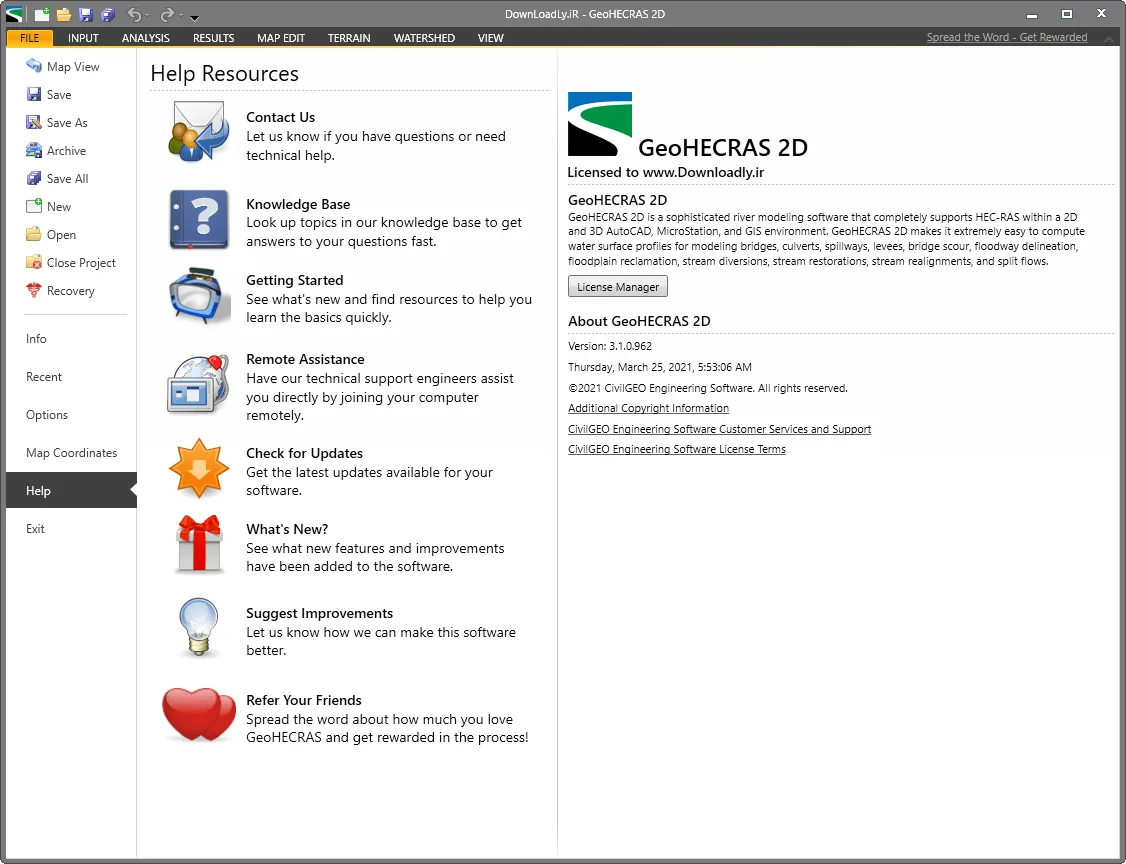Click the GeoHECRAS app logo in title bar
Image resolution: width=1126 pixels, height=864 pixels.
click(14, 14)
